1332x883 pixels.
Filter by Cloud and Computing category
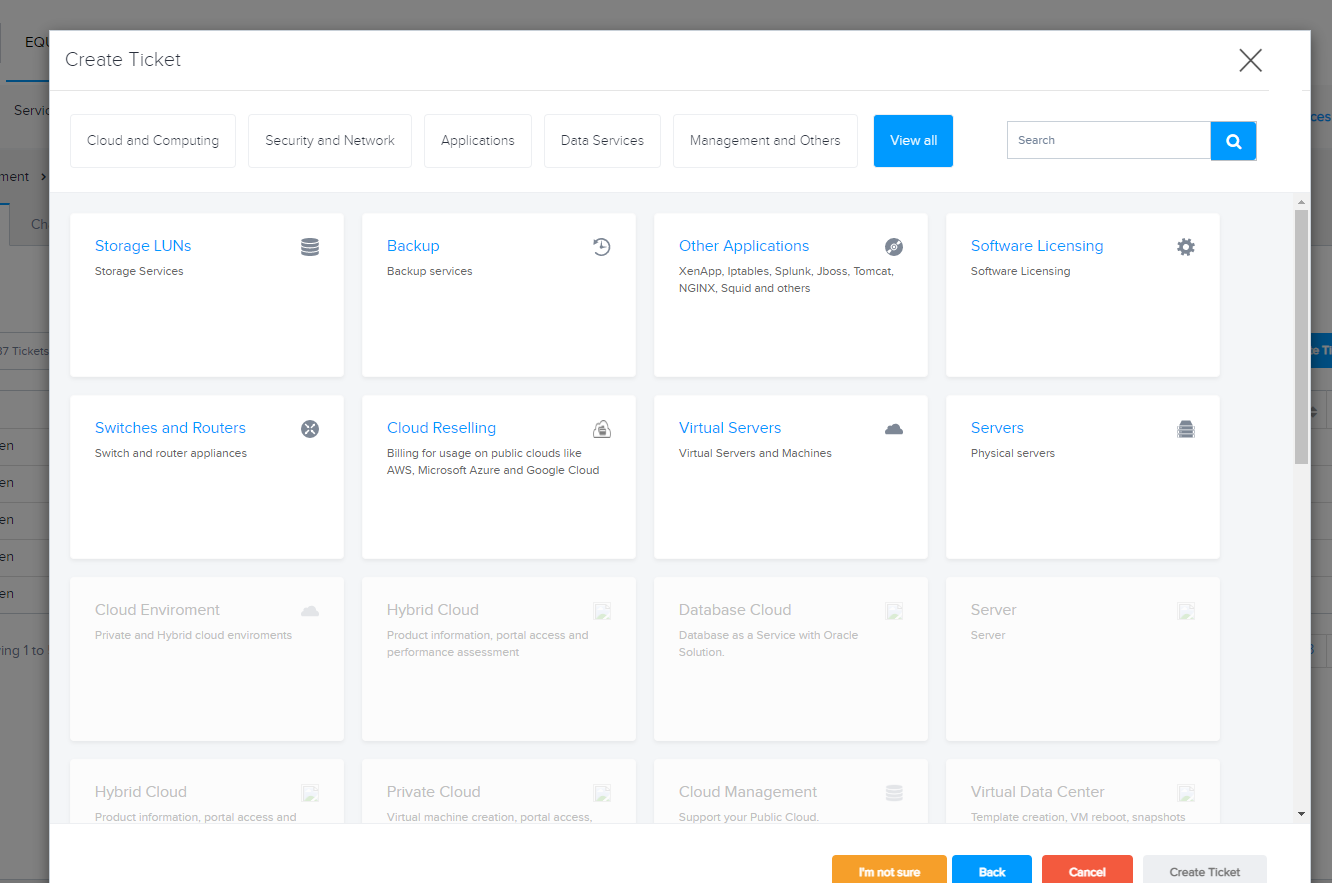pos(153,141)
